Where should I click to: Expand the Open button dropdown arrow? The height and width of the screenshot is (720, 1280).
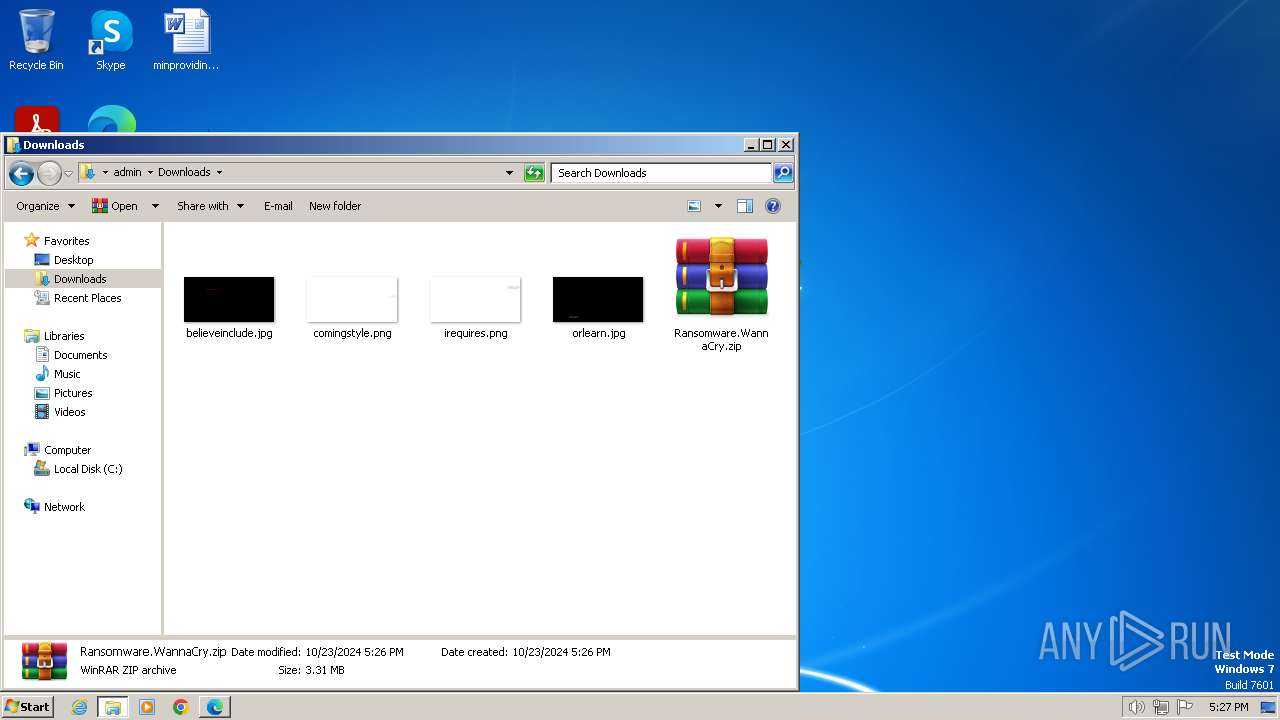(x=155, y=206)
